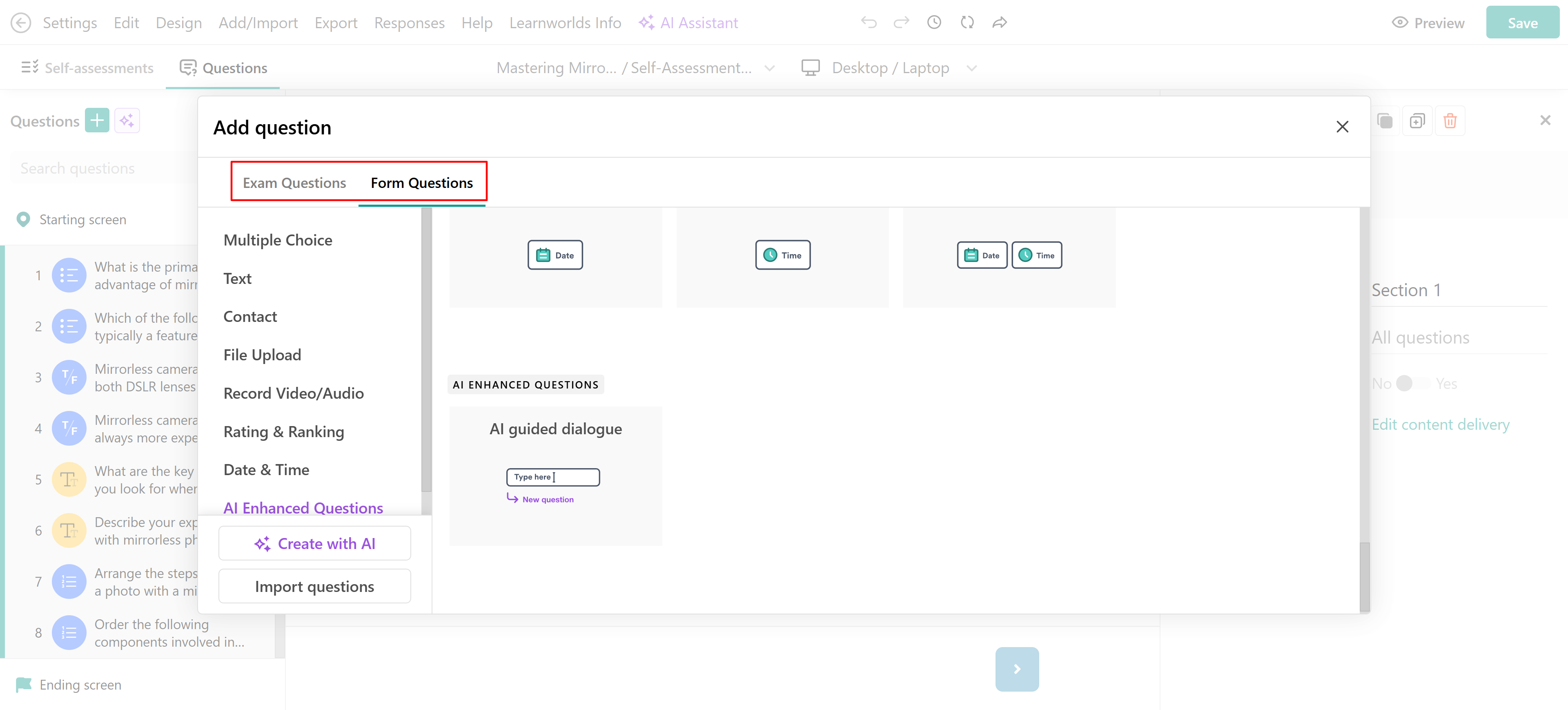Click the share arrow icon

coord(1000,22)
